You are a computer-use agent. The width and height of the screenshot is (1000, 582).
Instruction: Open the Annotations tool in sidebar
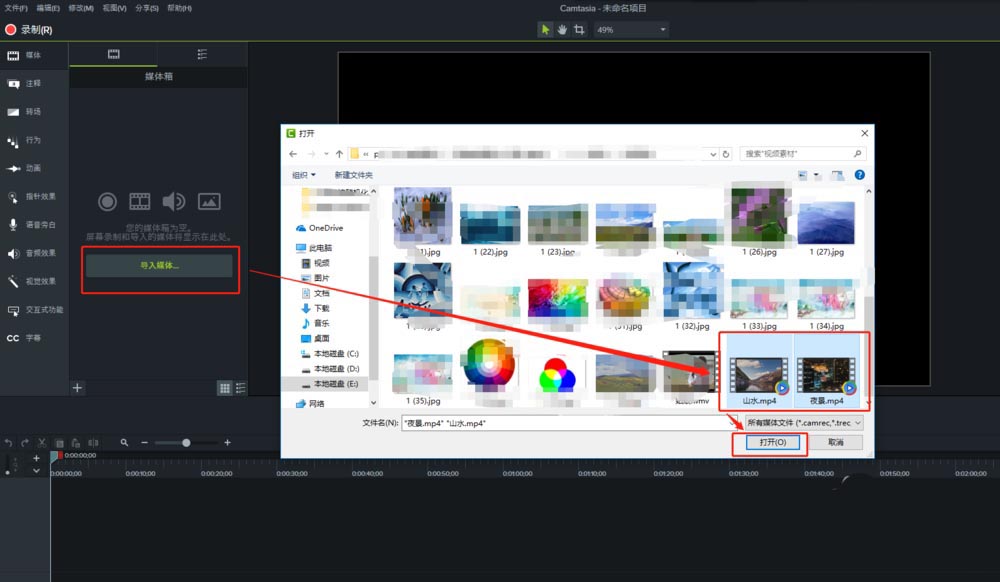pos(24,84)
